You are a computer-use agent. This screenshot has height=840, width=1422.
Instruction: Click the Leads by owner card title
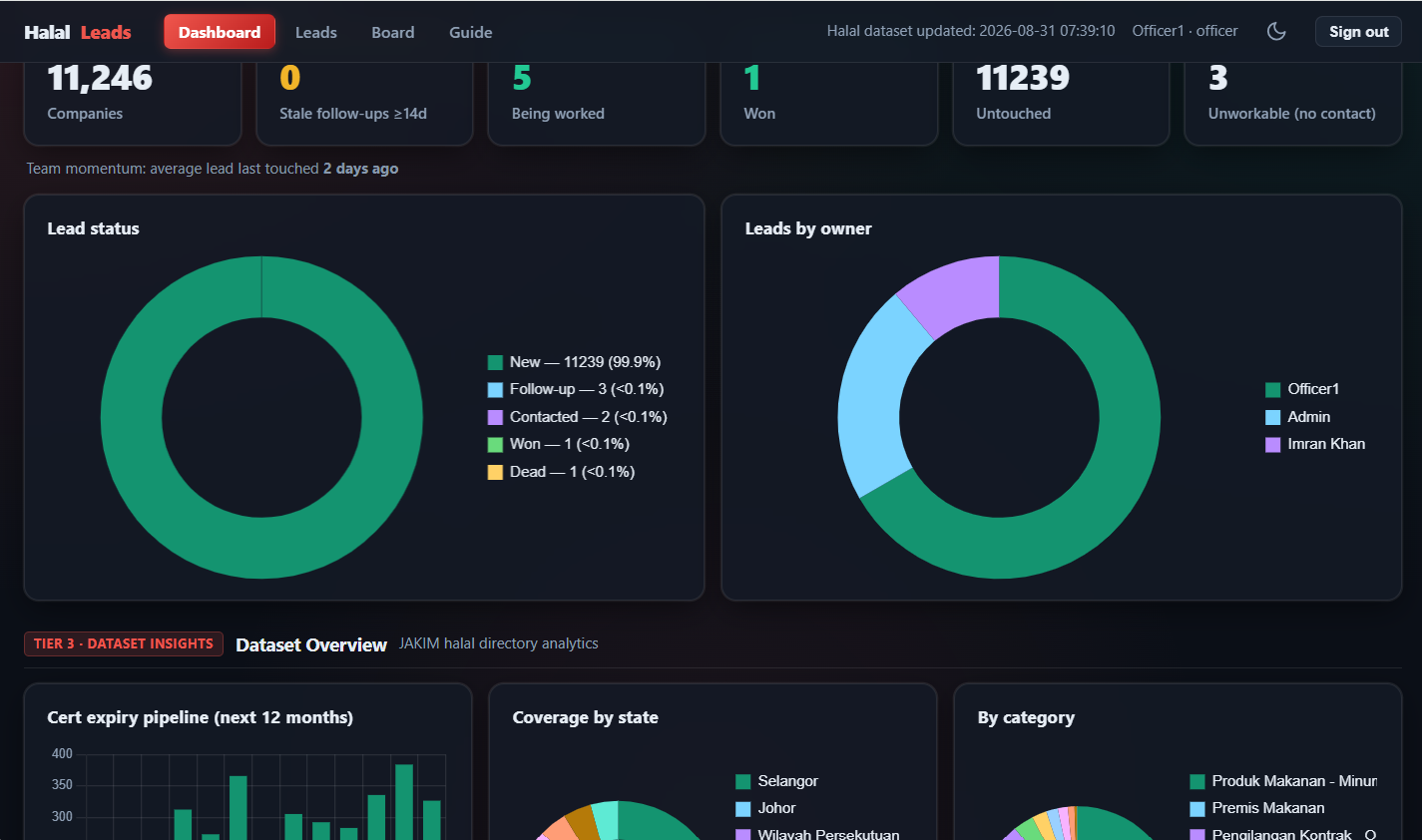pyautogui.click(x=808, y=228)
